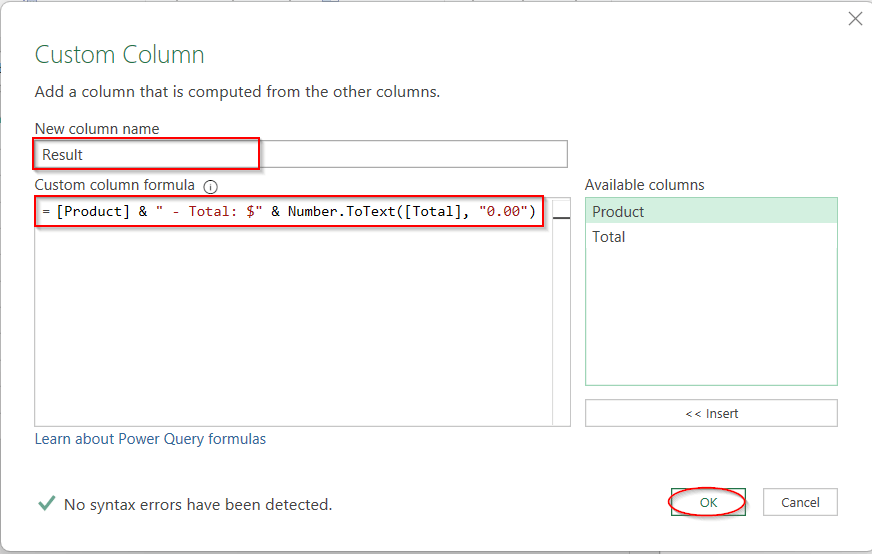Confirm the custom column with OK
Viewport: 872px width, 554px height.
(708, 502)
